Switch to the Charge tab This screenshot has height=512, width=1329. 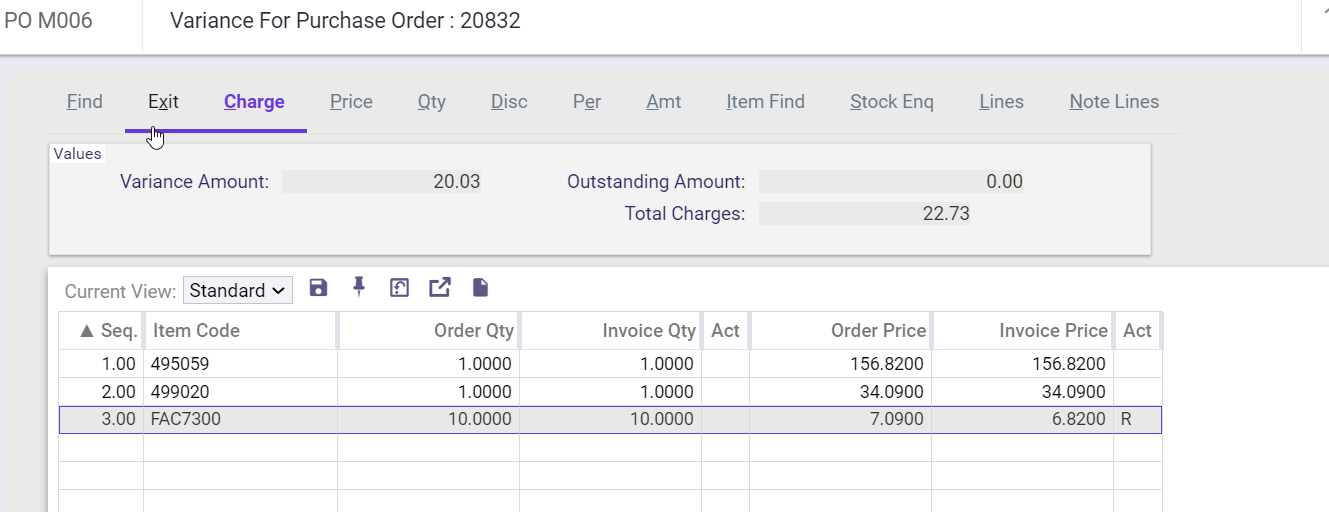pos(254,102)
